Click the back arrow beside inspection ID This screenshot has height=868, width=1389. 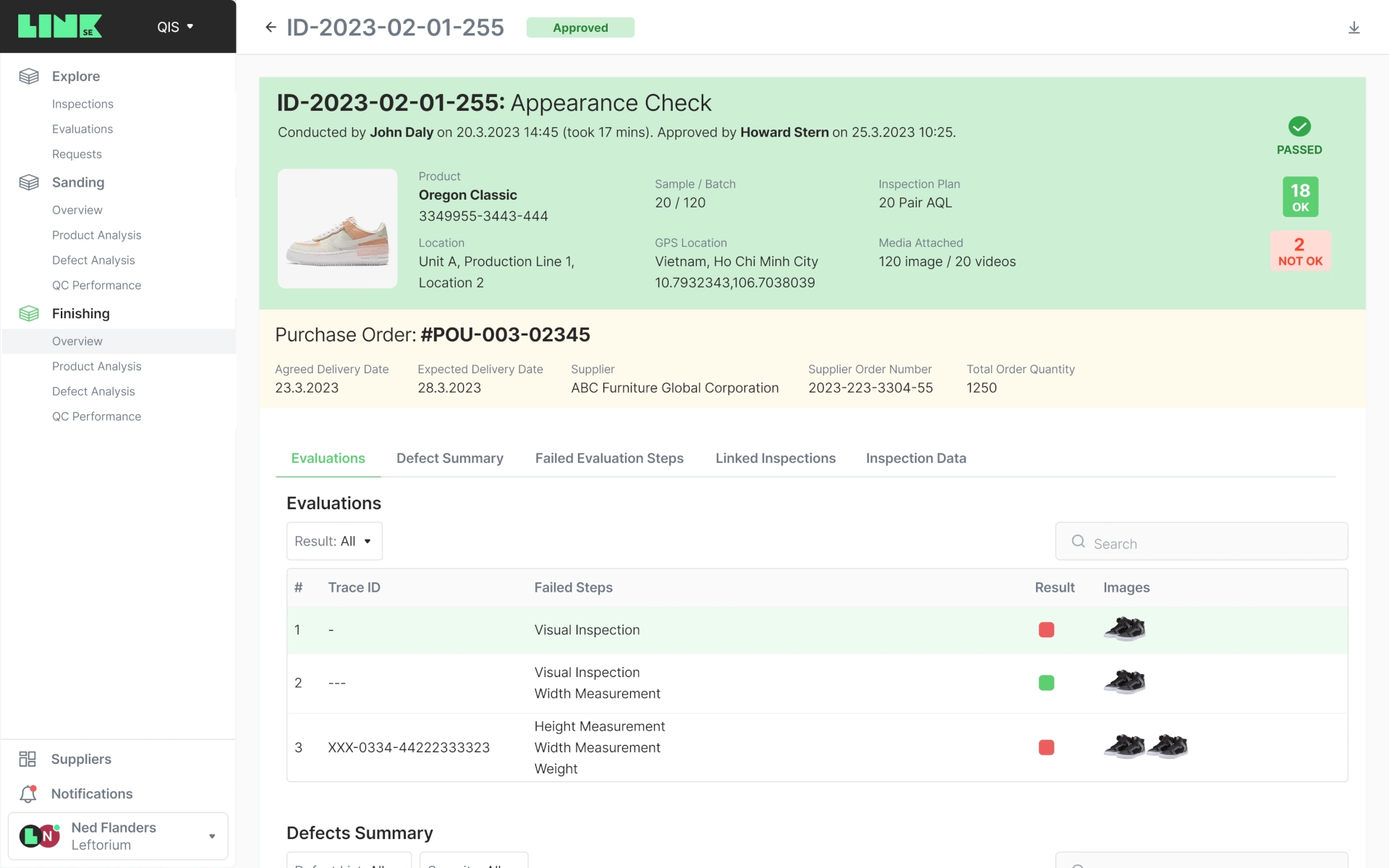[x=271, y=27]
